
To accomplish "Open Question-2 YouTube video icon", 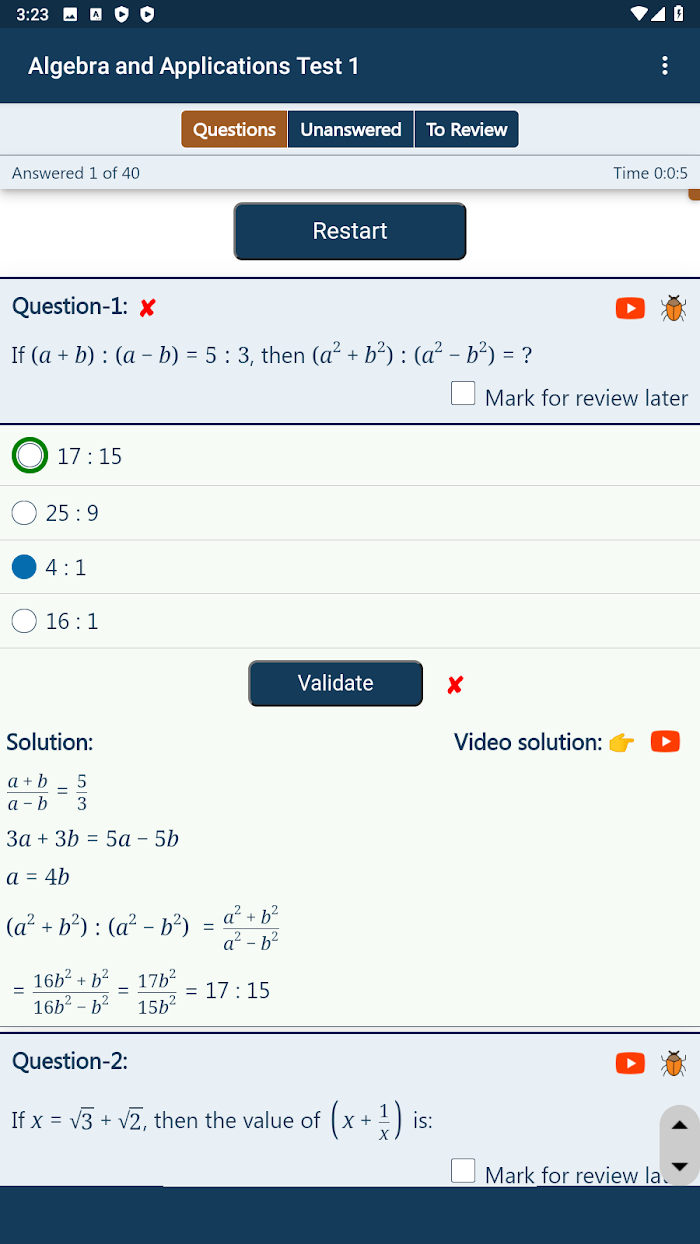I will (630, 1063).
